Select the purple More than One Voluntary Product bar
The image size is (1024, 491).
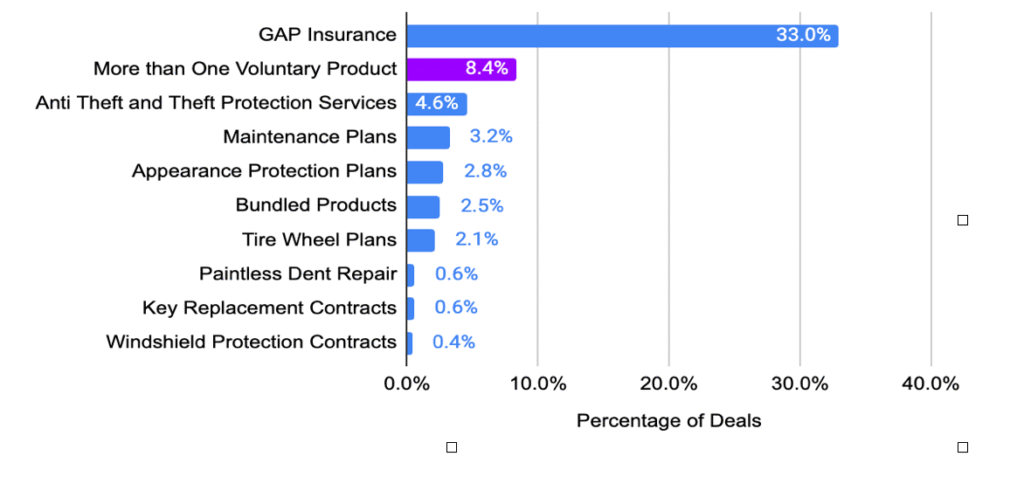pos(461,69)
